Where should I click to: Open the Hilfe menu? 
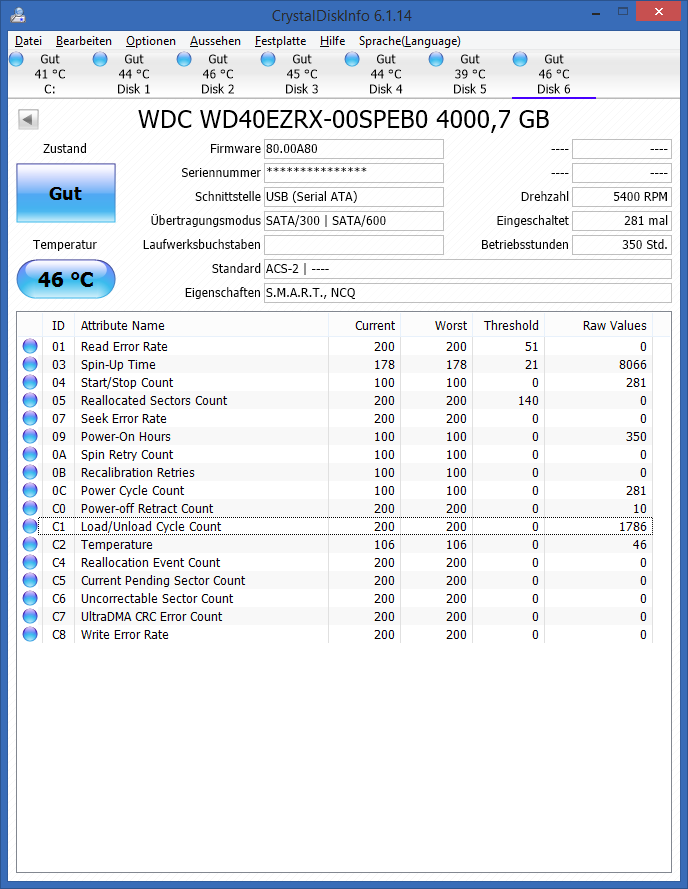click(x=332, y=41)
